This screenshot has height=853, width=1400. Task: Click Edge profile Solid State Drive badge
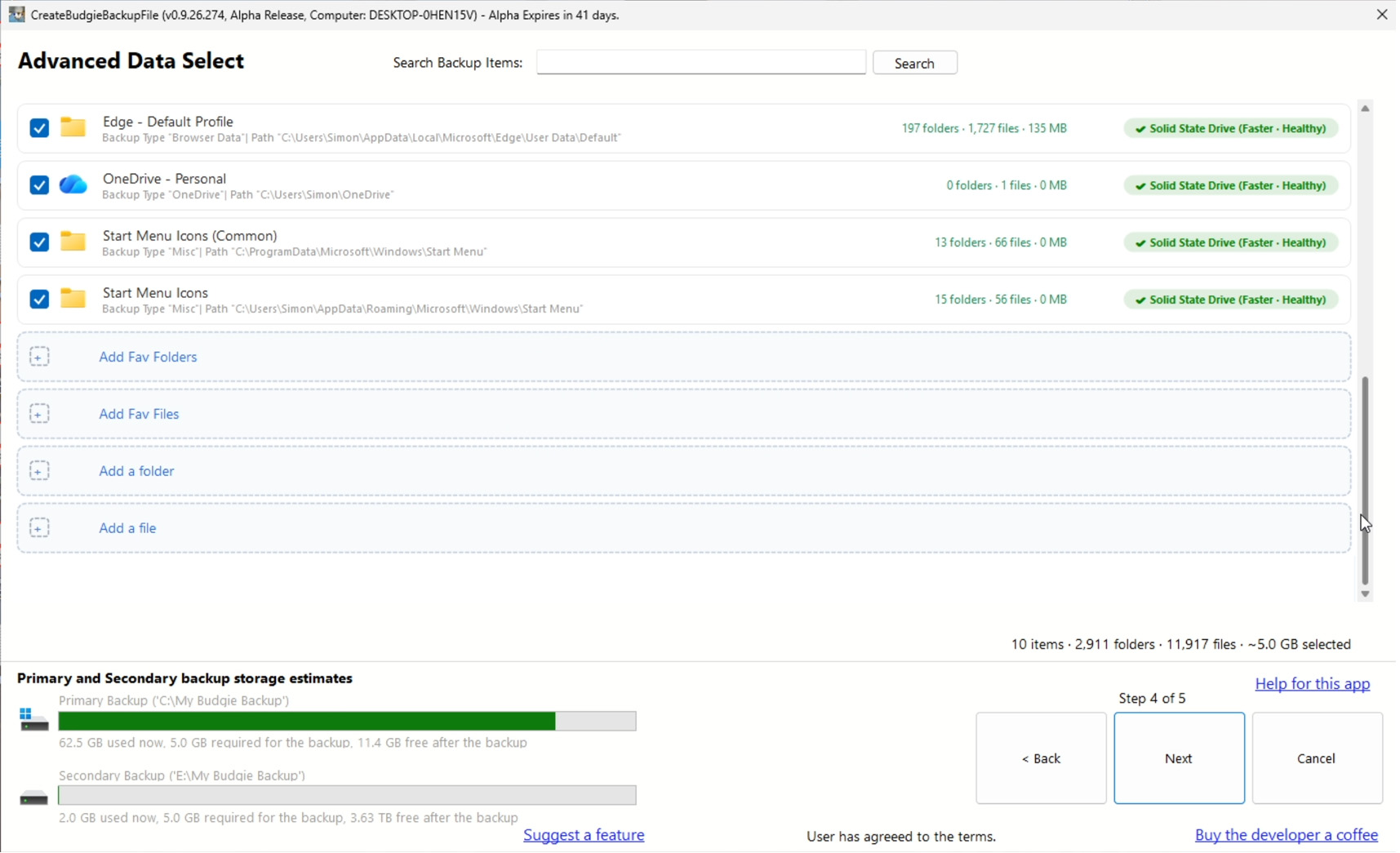1230,128
